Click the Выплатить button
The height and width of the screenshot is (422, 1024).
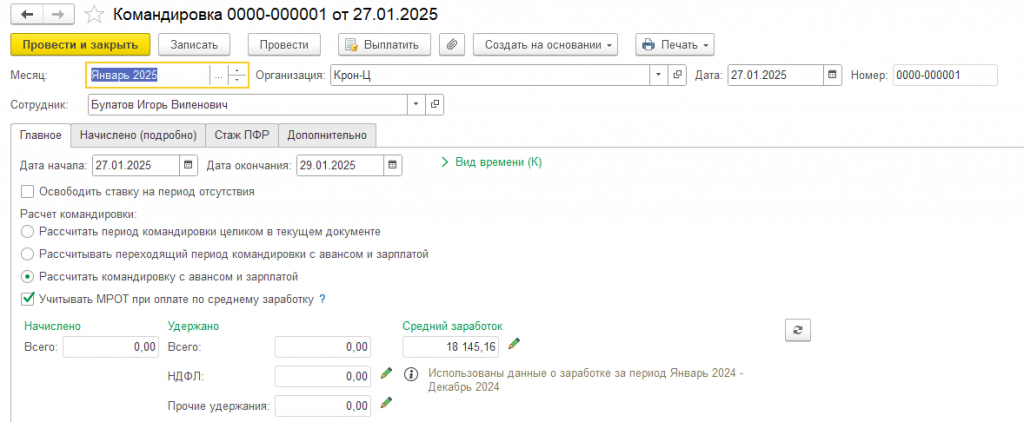coord(385,44)
